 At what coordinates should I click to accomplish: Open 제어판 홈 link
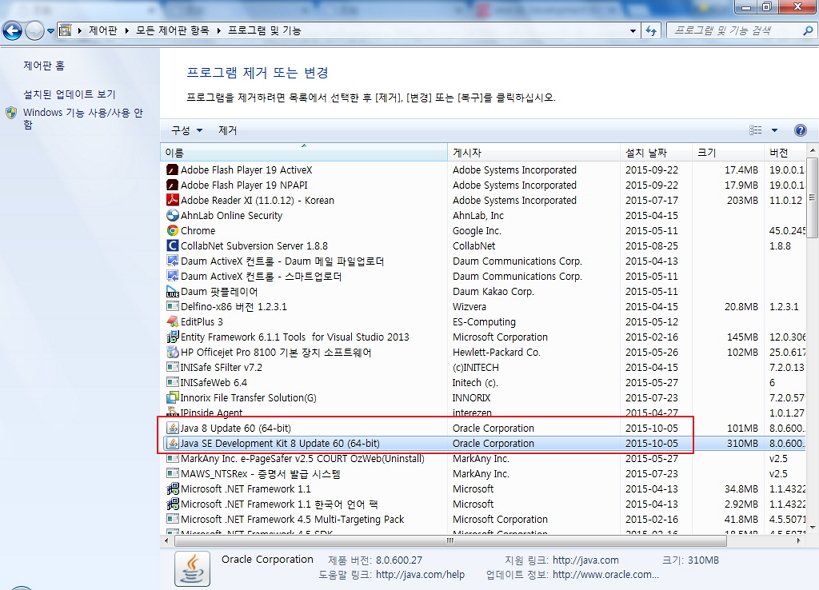pos(44,65)
